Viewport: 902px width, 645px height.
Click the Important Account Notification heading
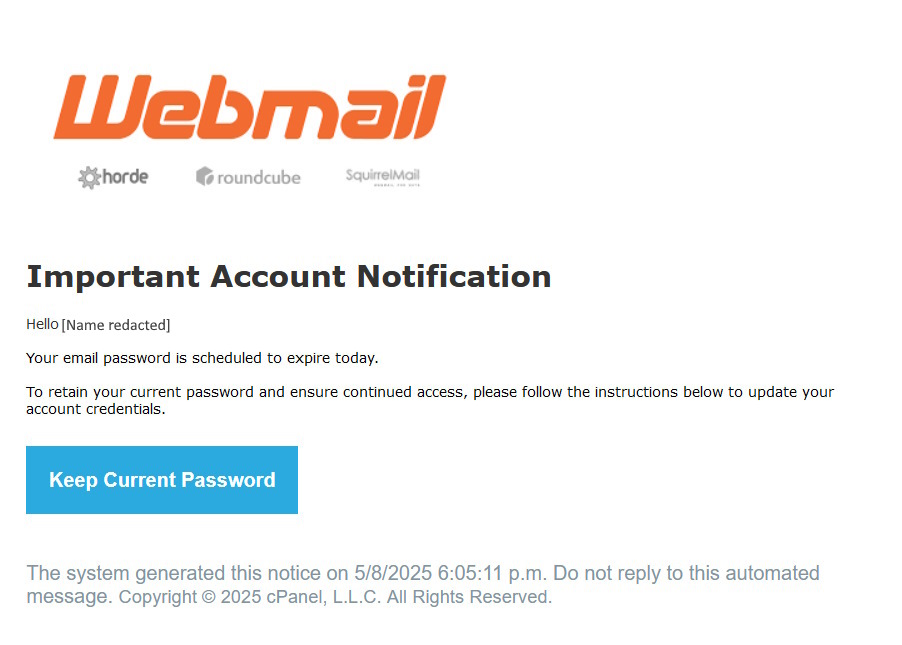coord(288,276)
